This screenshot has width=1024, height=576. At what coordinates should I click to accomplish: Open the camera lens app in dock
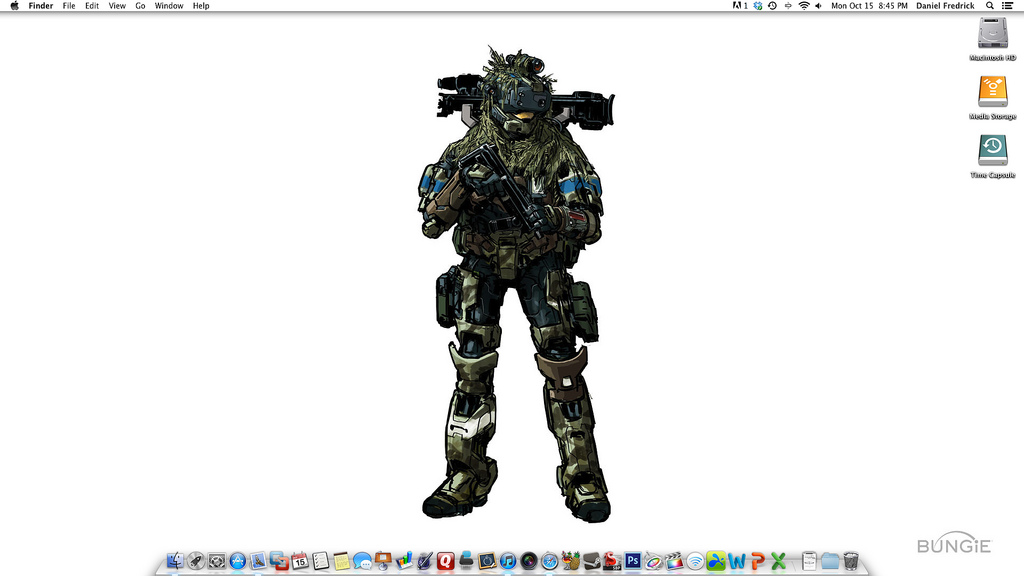point(529,560)
